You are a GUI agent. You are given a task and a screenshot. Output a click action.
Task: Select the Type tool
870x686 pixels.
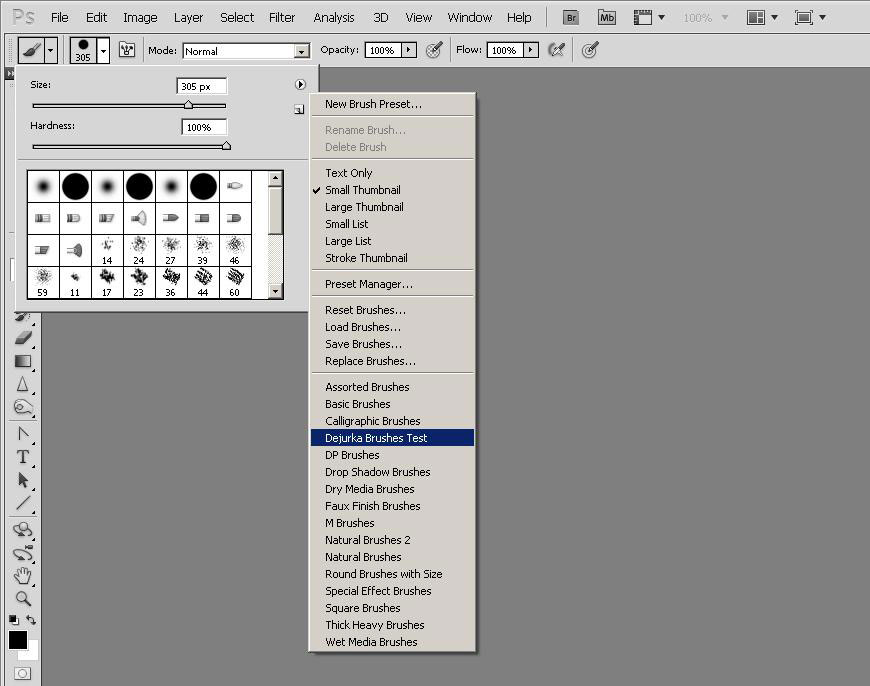tap(22, 457)
